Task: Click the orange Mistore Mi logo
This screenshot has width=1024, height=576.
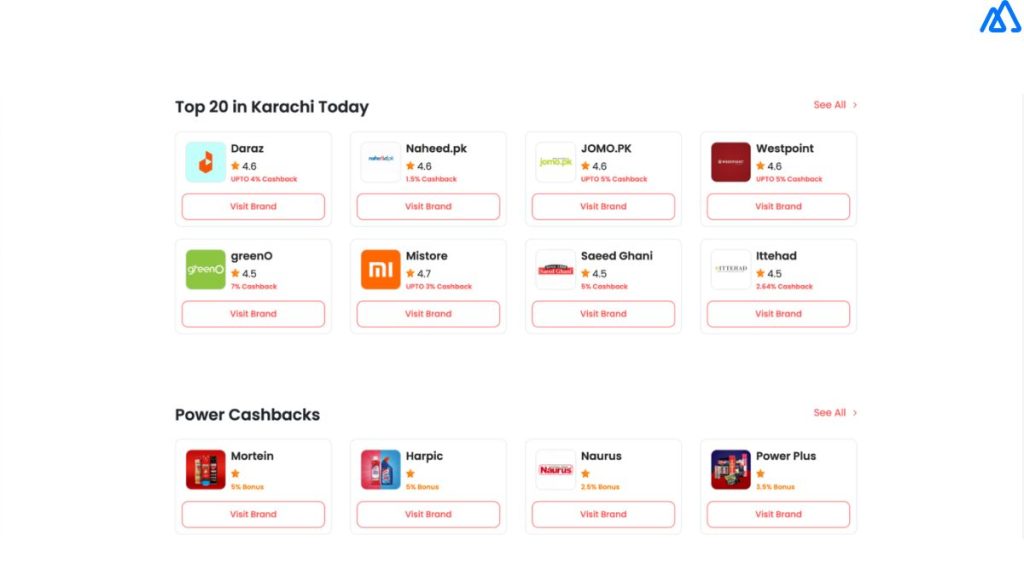Action: pyautogui.click(x=380, y=269)
